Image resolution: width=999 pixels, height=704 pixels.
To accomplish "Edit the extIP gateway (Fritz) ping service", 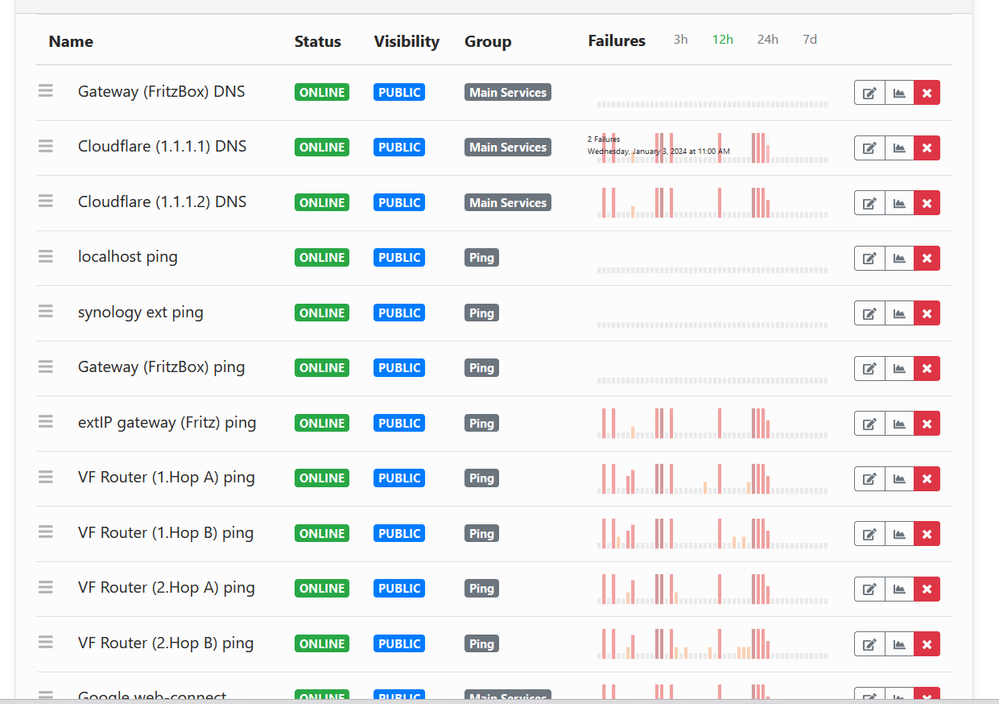I will [869, 424].
